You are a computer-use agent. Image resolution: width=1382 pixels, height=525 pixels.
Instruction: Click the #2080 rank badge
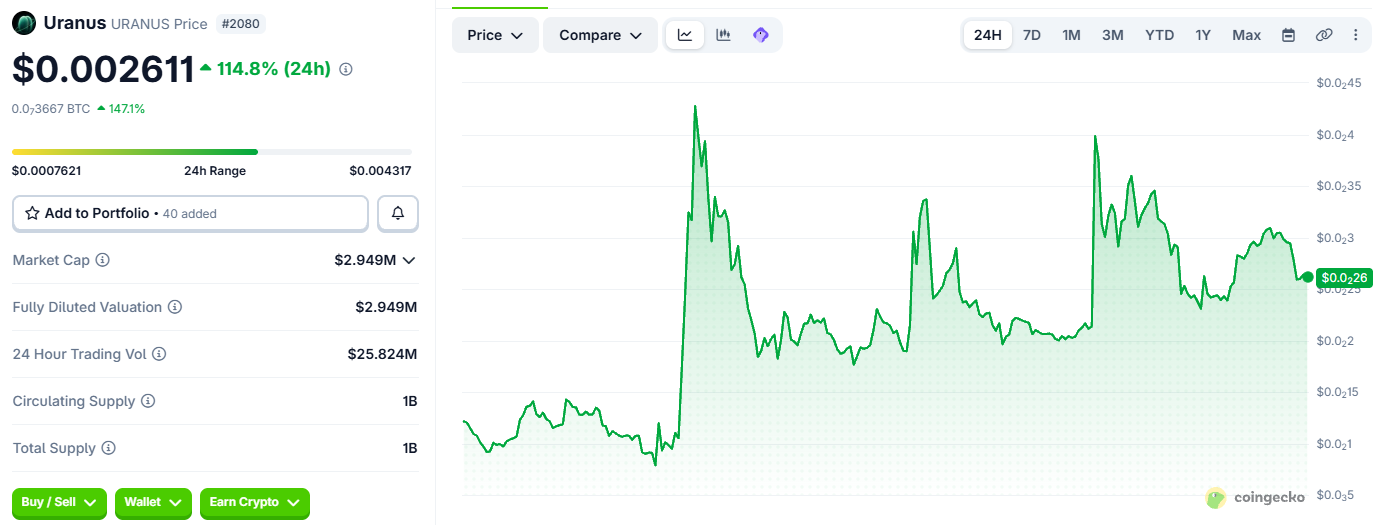tap(241, 23)
